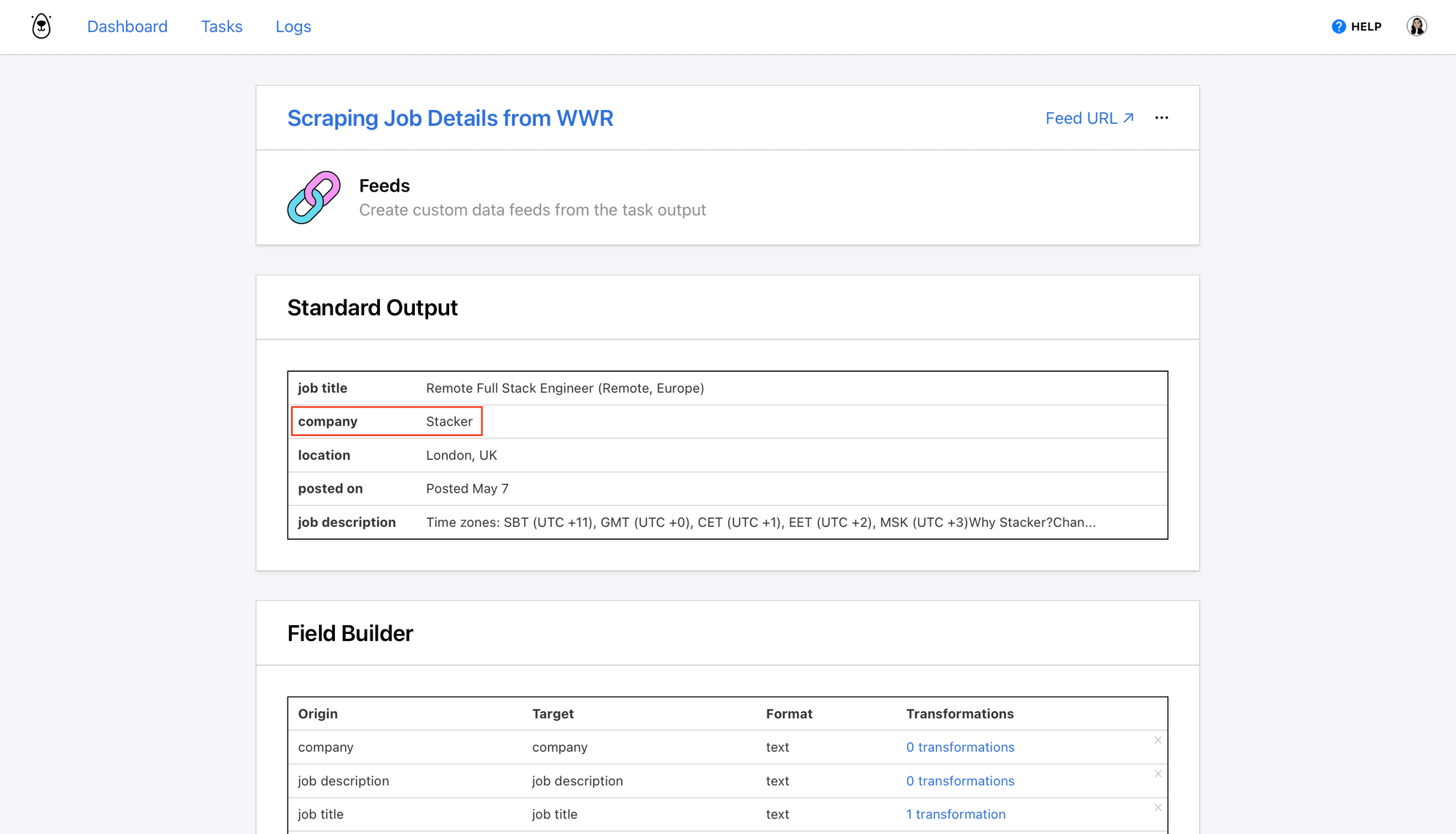Open the task 'Scraping Job Details from WWR'
Viewport: 1456px width, 834px height.
click(450, 118)
